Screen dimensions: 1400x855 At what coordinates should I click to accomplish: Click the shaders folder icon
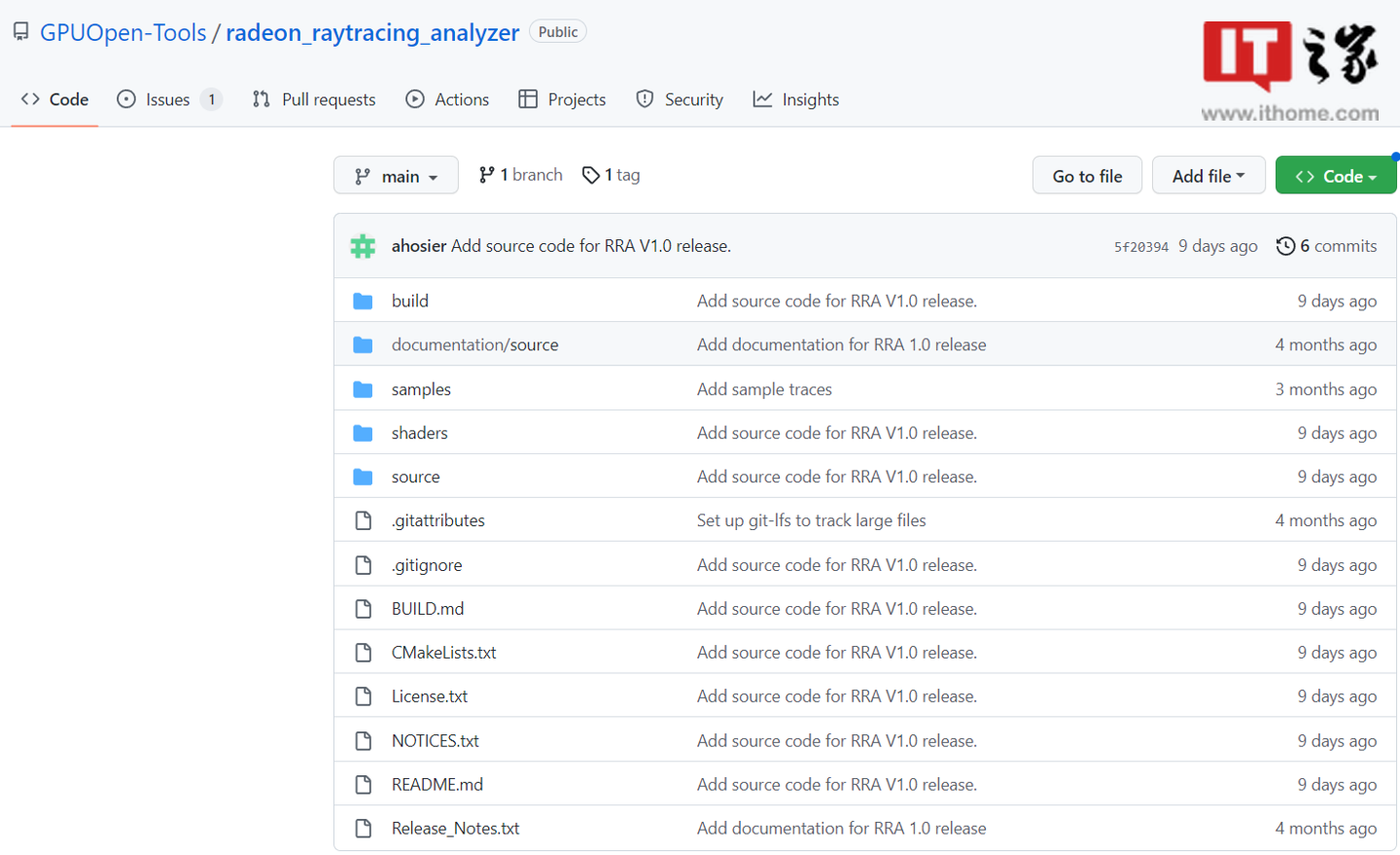(x=363, y=433)
